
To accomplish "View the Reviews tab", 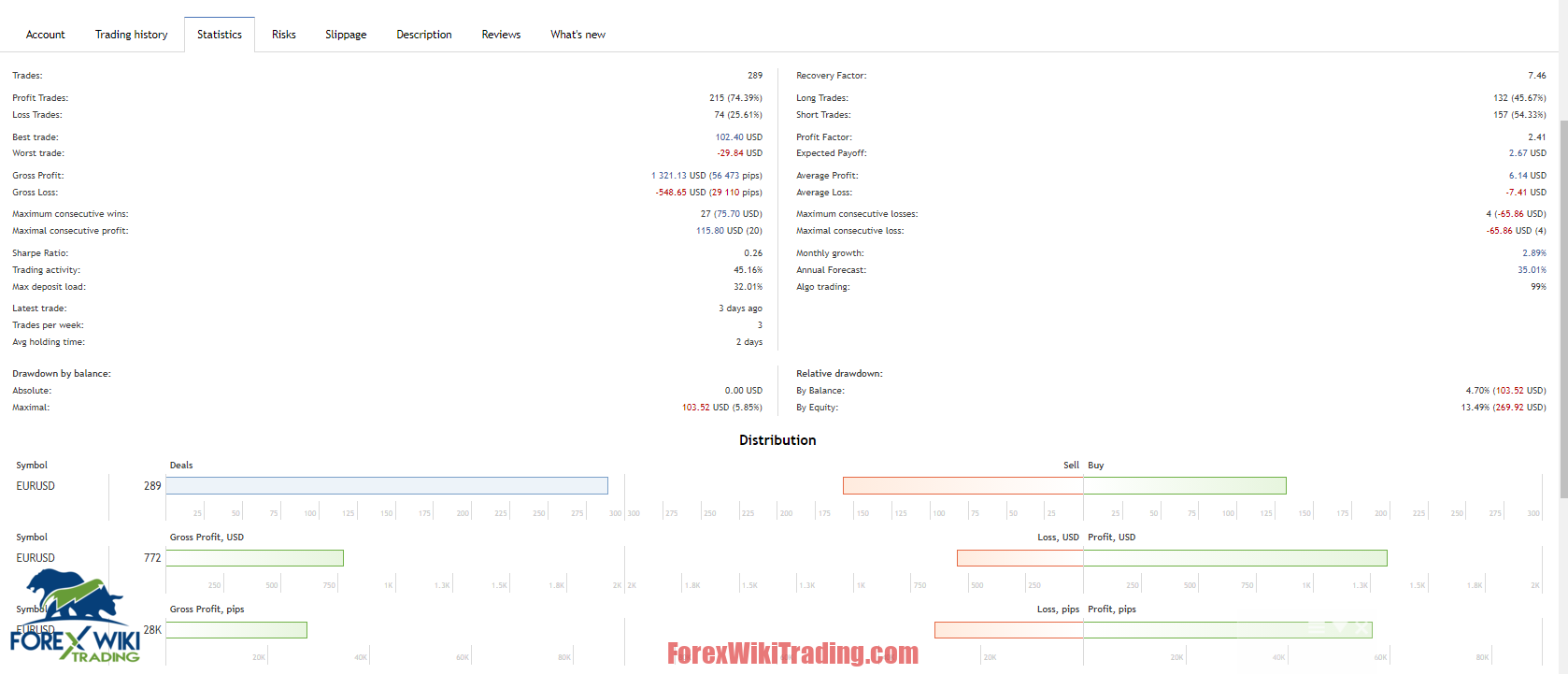I will tap(501, 35).
